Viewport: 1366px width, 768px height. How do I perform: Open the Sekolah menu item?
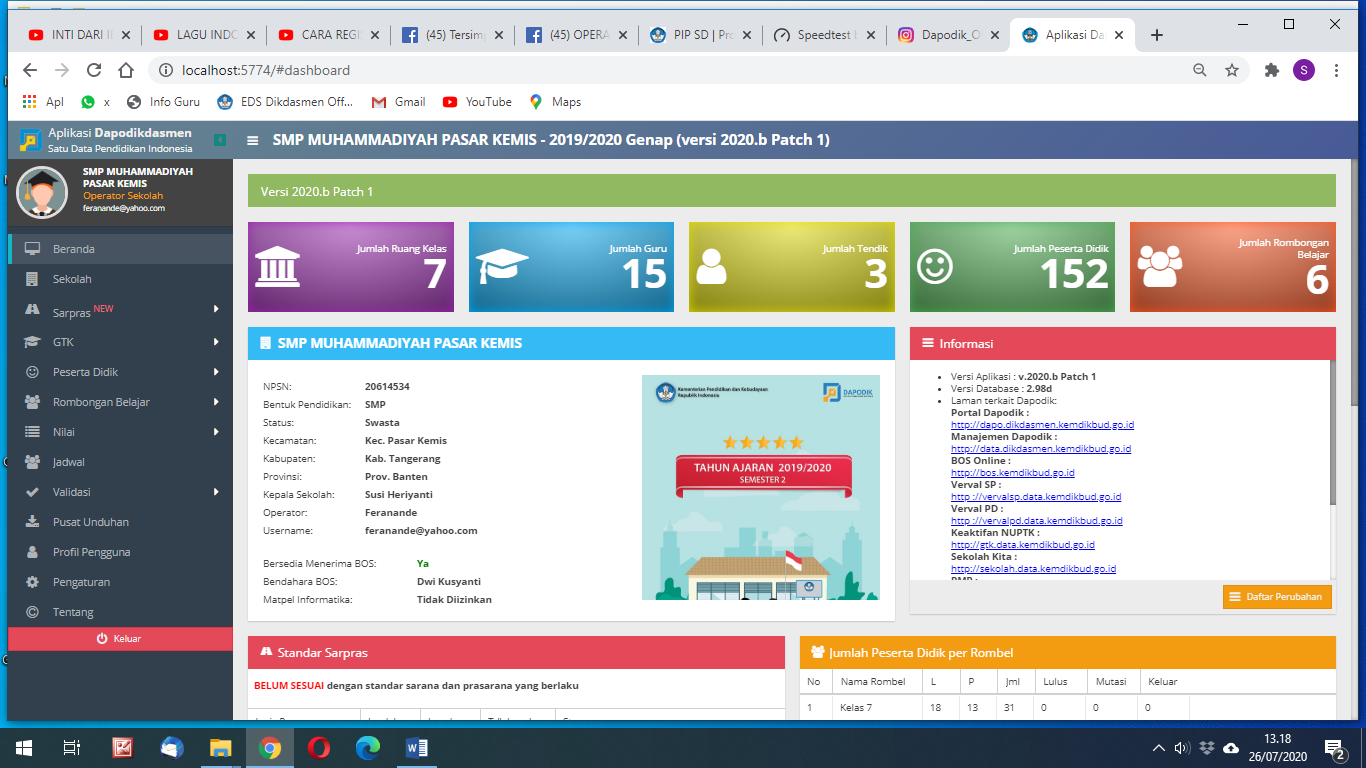pyautogui.click(x=72, y=279)
